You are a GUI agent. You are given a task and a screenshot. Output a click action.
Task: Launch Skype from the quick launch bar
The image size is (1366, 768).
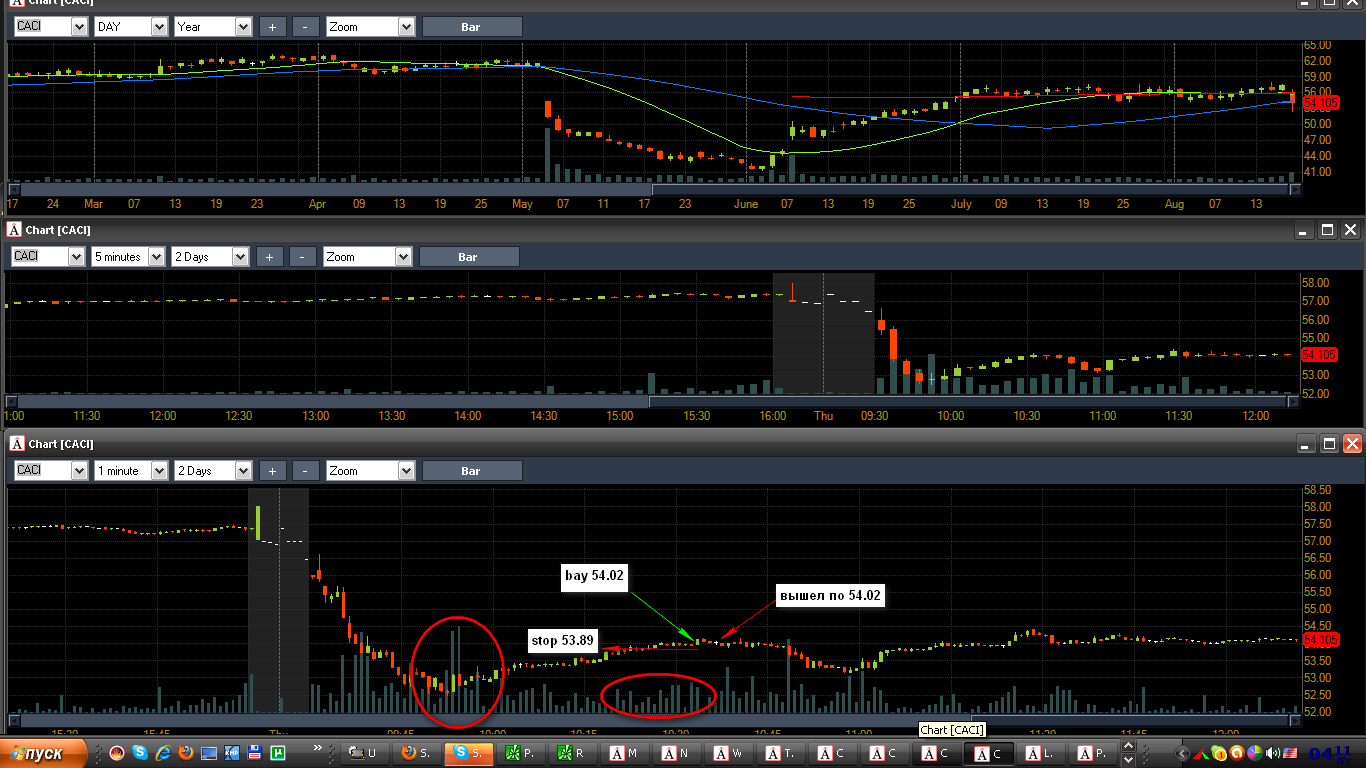(140, 753)
